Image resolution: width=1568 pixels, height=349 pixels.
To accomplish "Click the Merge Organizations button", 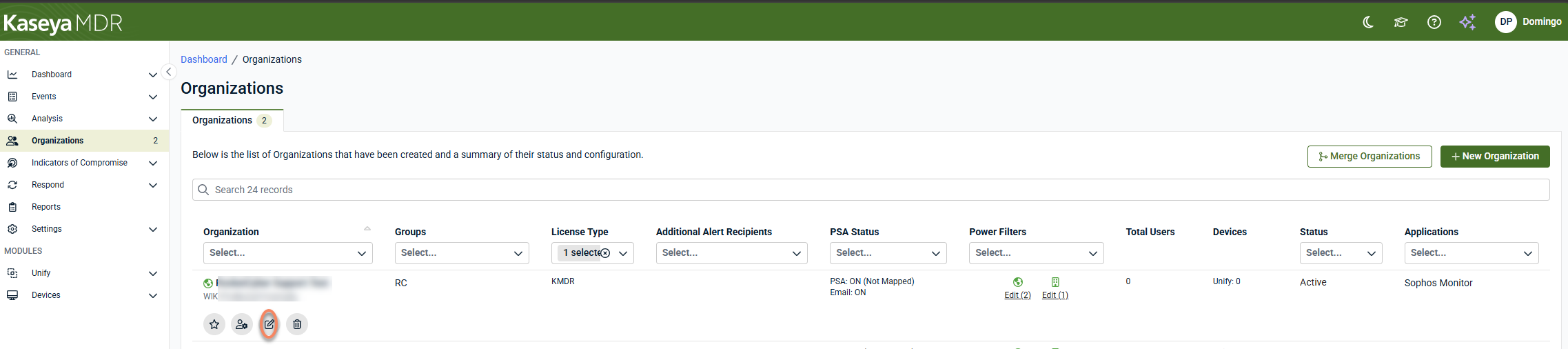I will click(x=1370, y=157).
